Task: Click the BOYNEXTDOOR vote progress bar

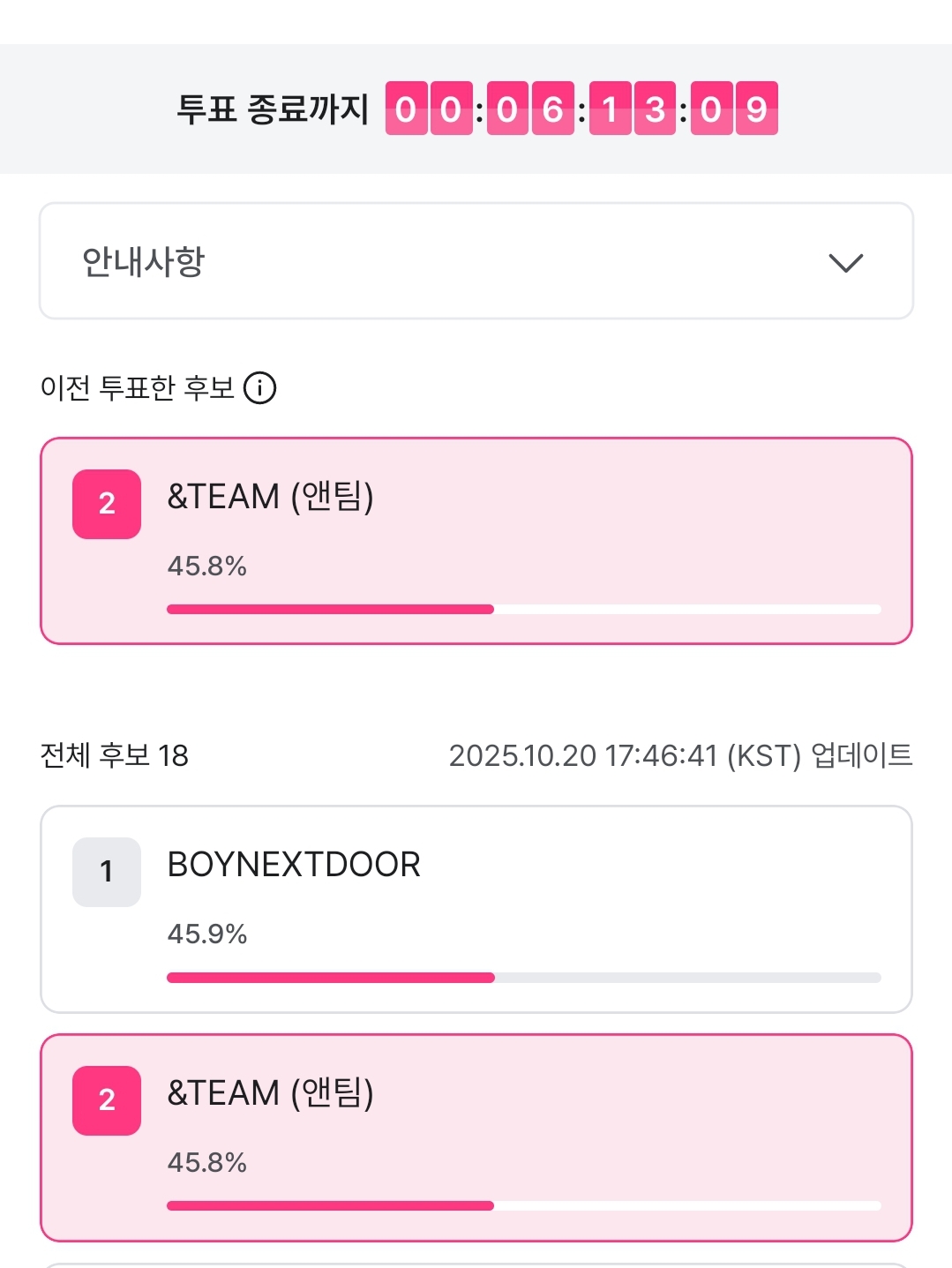Action: tap(523, 978)
